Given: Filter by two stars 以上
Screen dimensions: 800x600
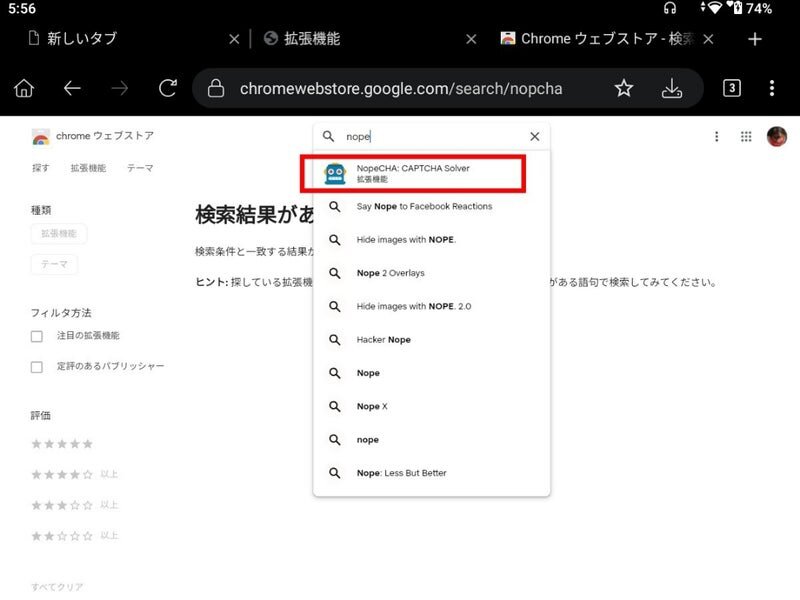Looking at the screenshot, I should 74,536.
